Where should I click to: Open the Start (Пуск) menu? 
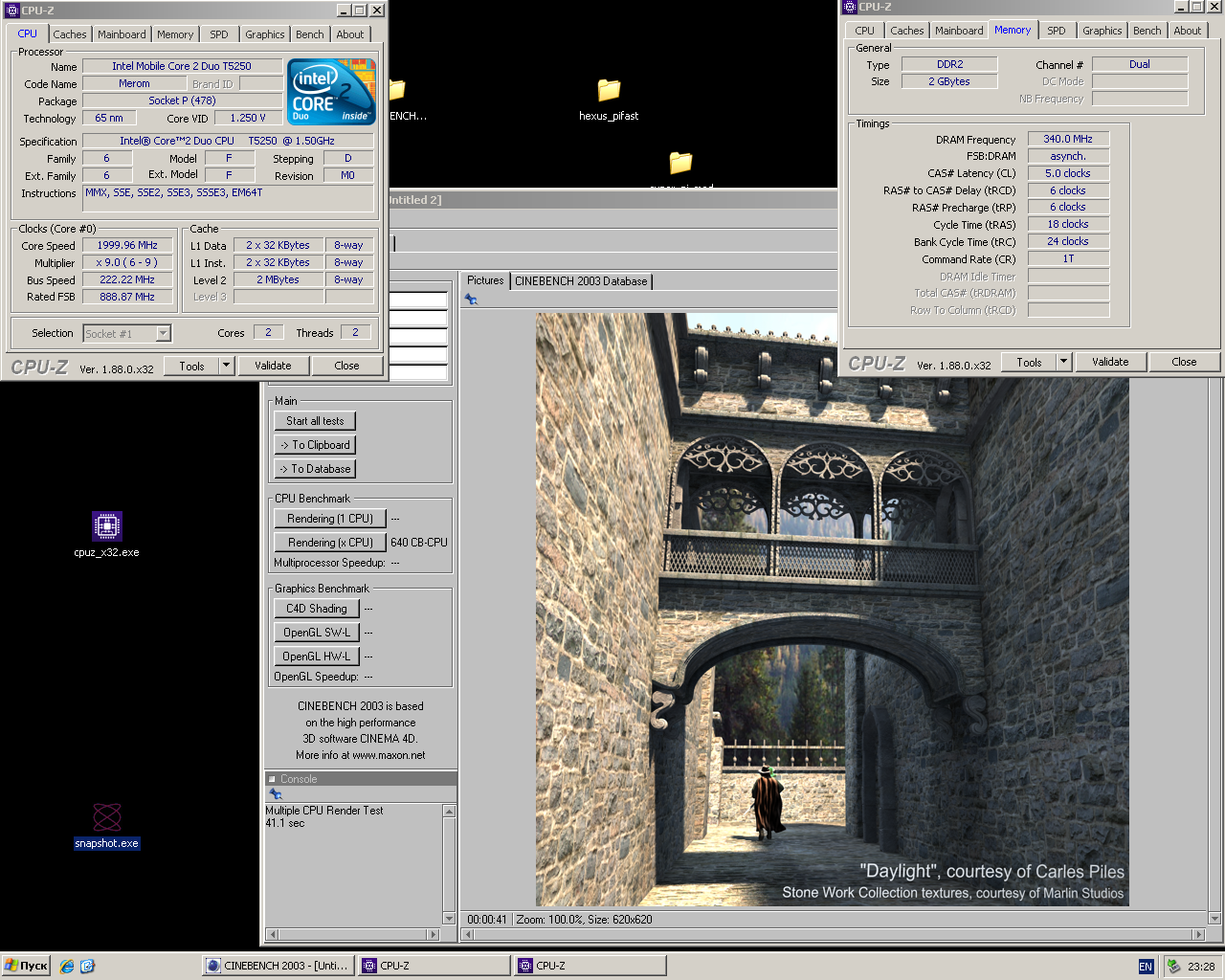(26, 966)
